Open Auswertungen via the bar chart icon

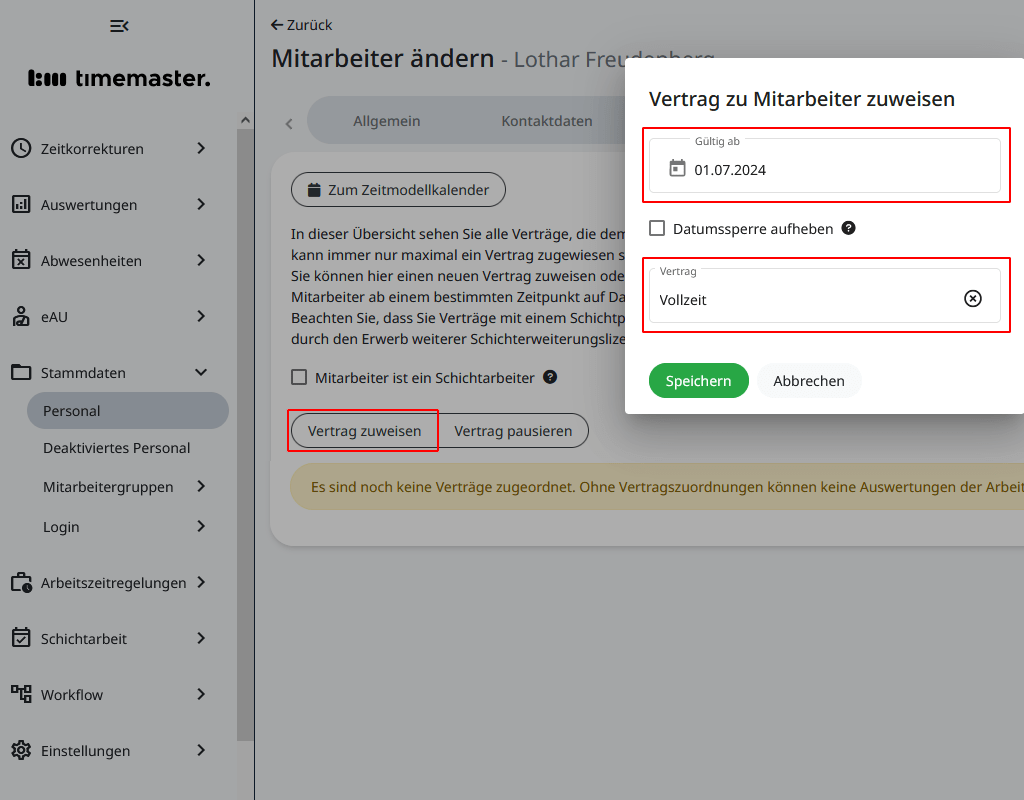pyautogui.click(x=21, y=204)
